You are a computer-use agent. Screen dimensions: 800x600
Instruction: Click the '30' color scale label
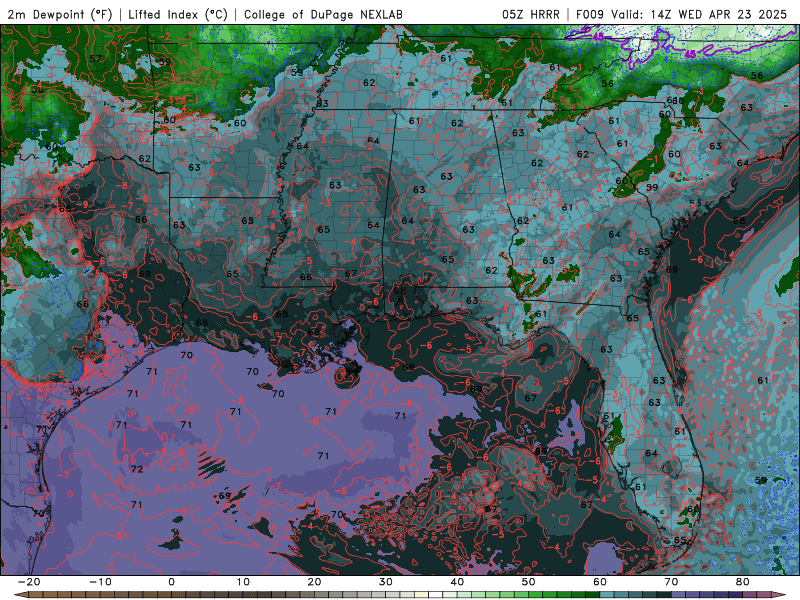386,582
